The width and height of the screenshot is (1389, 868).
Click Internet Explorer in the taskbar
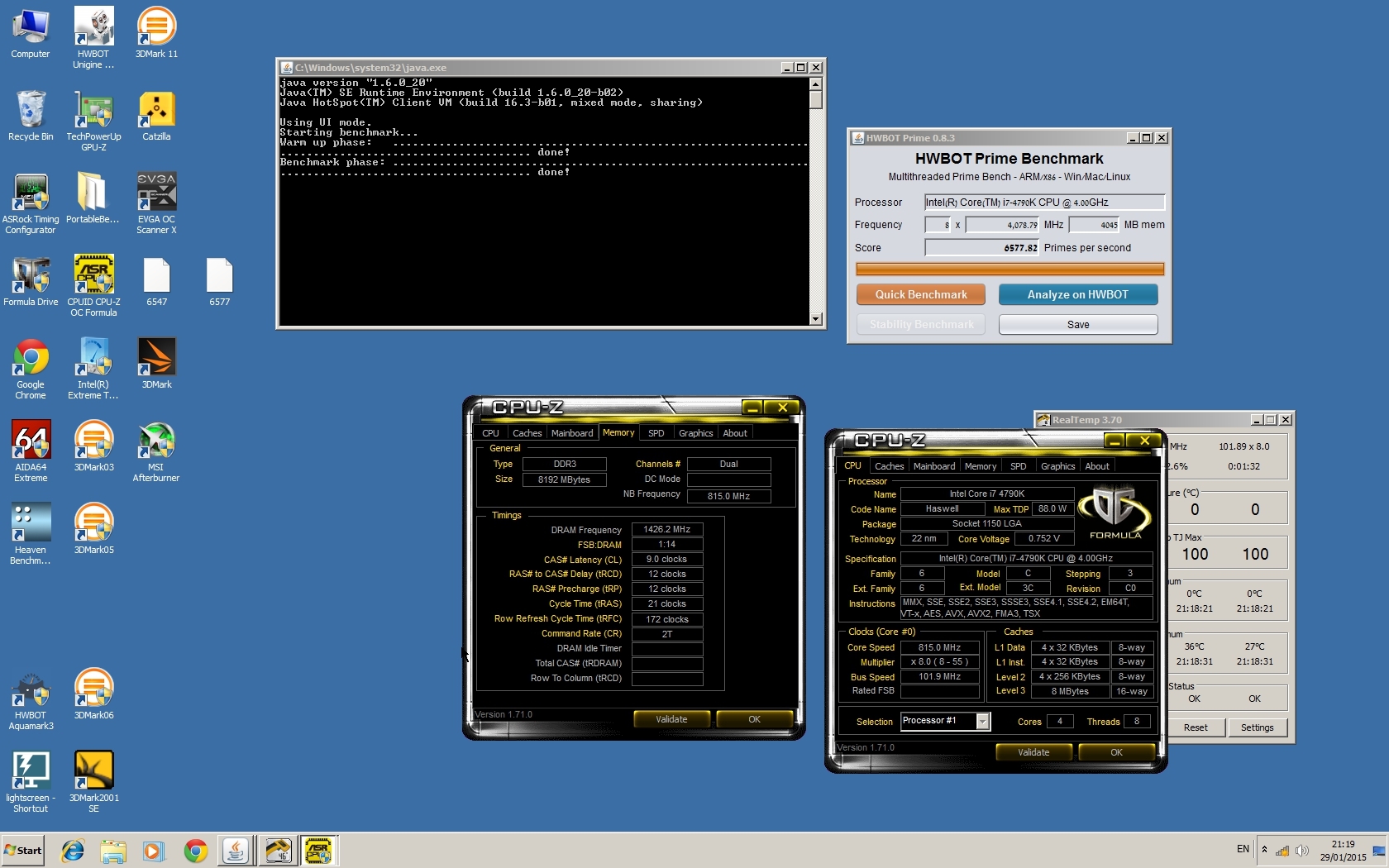coord(73,850)
